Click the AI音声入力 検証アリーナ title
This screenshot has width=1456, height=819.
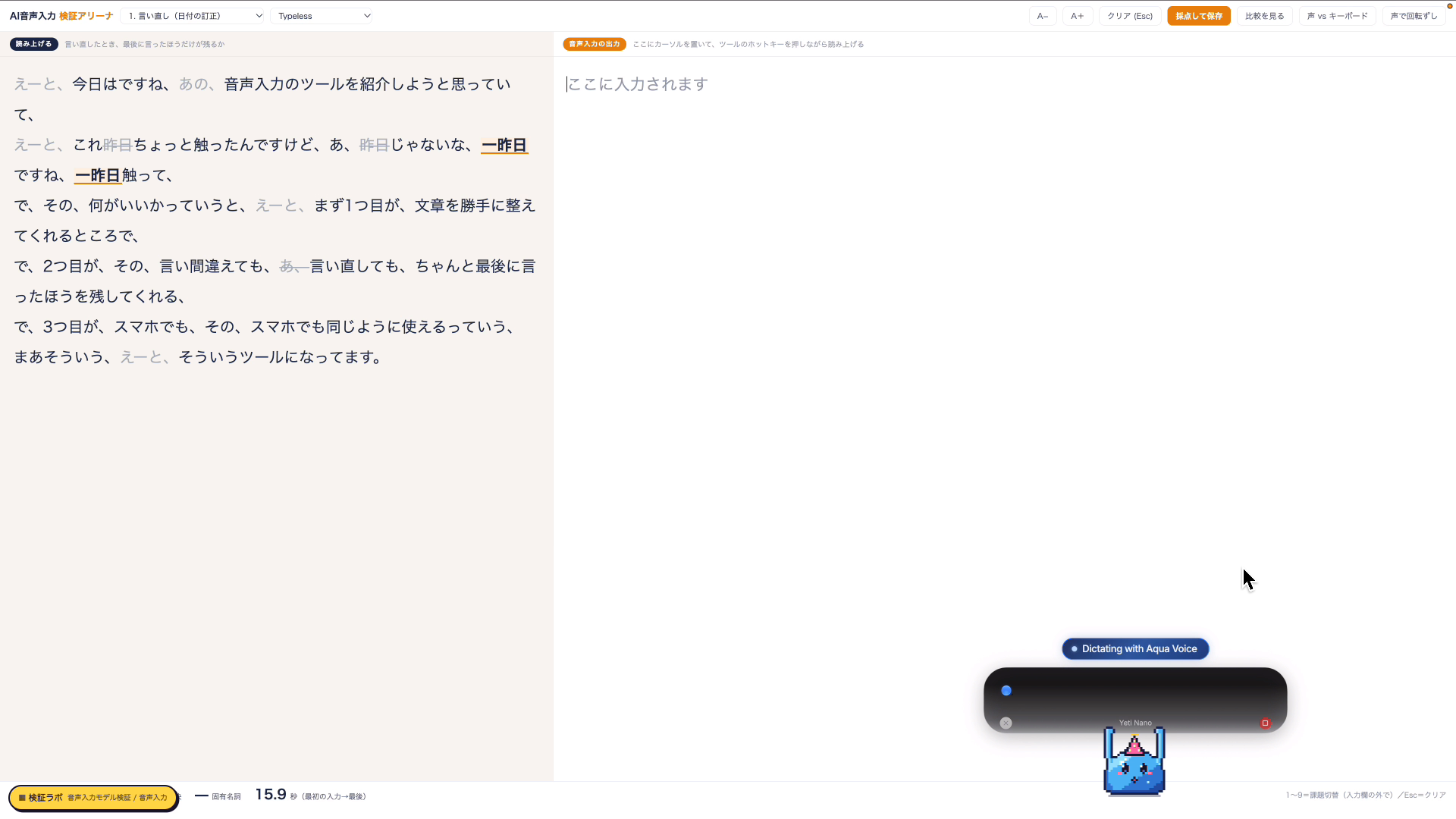click(x=61, y=16)
